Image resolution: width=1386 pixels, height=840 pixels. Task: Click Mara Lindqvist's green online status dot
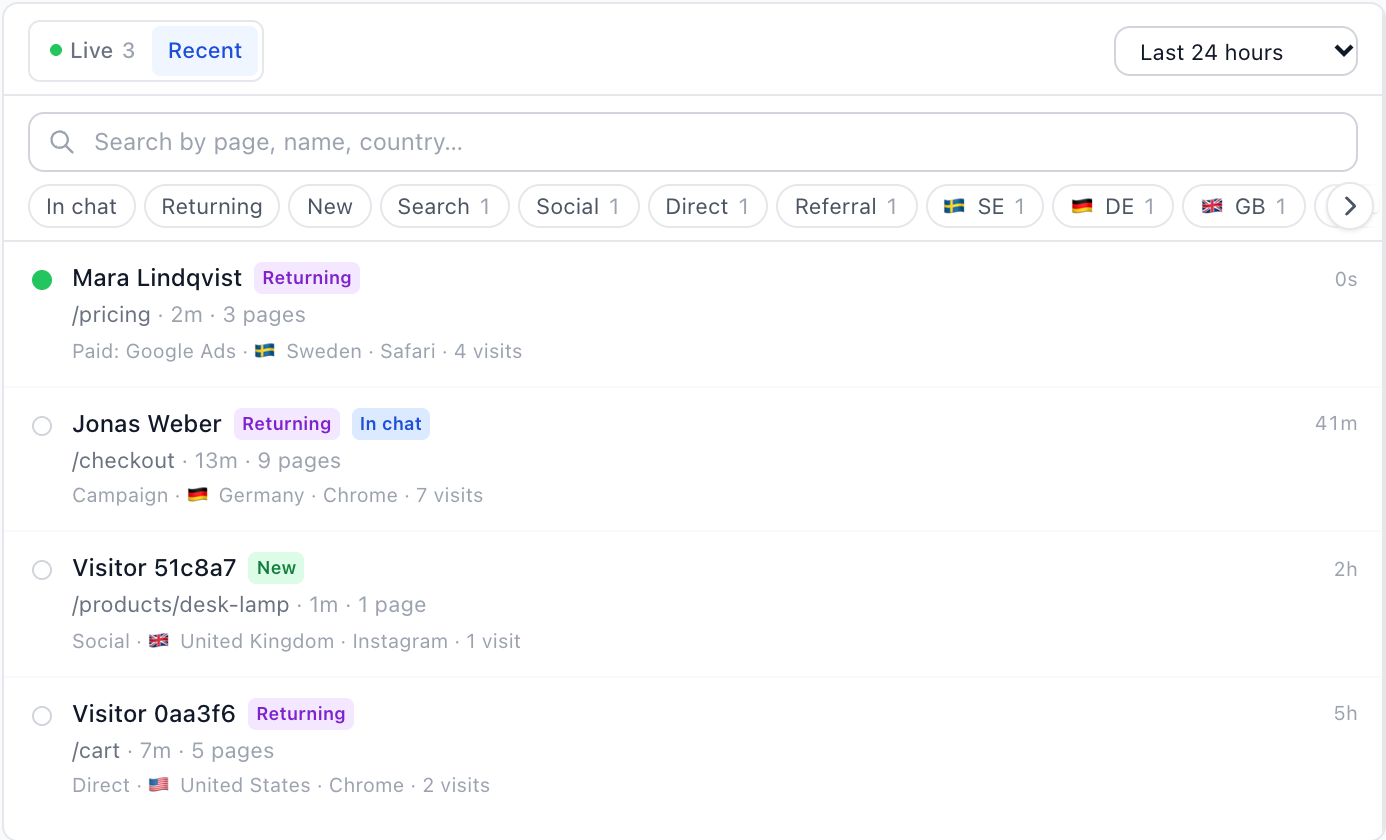coord(42,280)
